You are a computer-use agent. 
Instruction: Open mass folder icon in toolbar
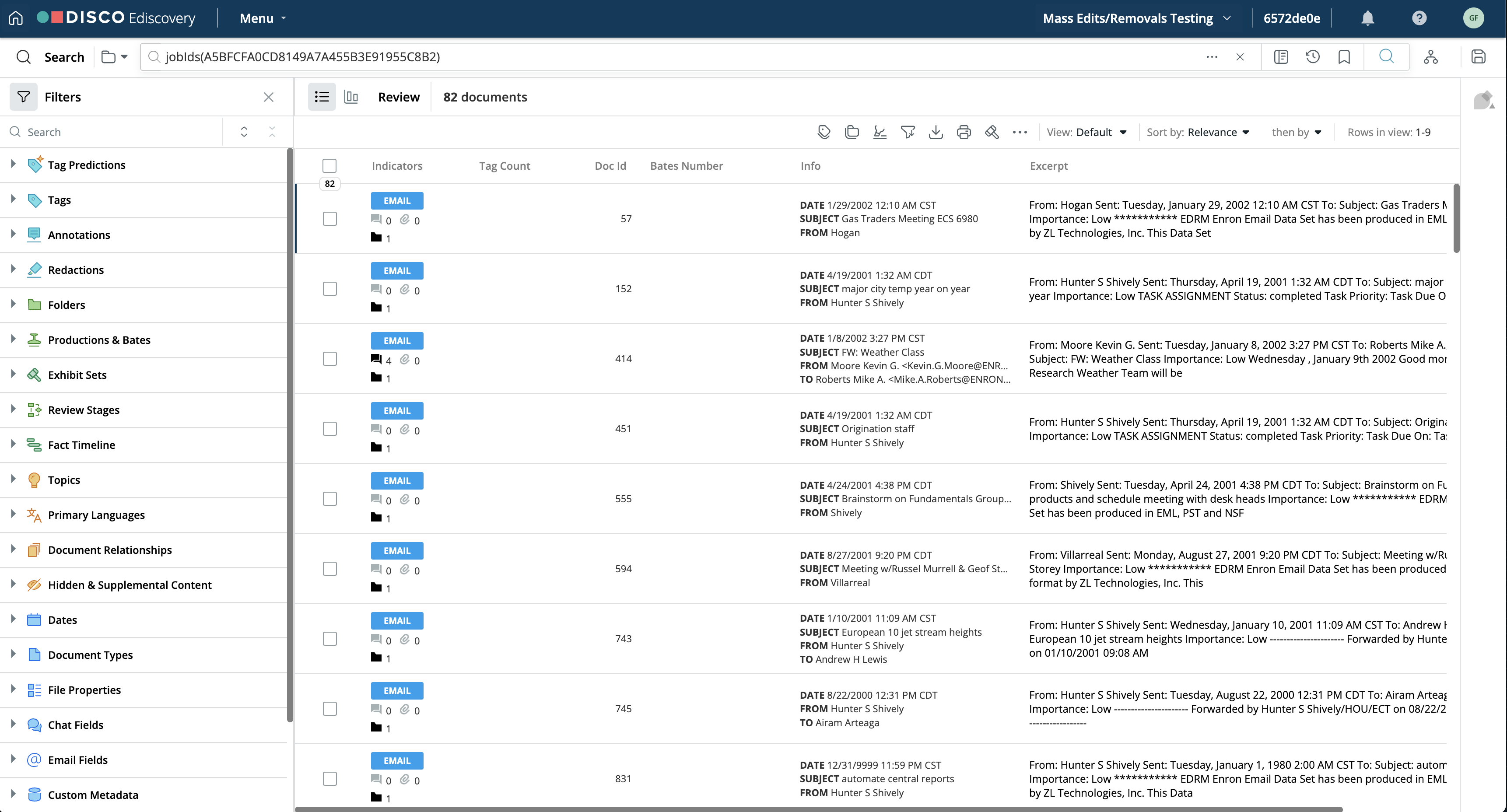[x=852, y=132]
